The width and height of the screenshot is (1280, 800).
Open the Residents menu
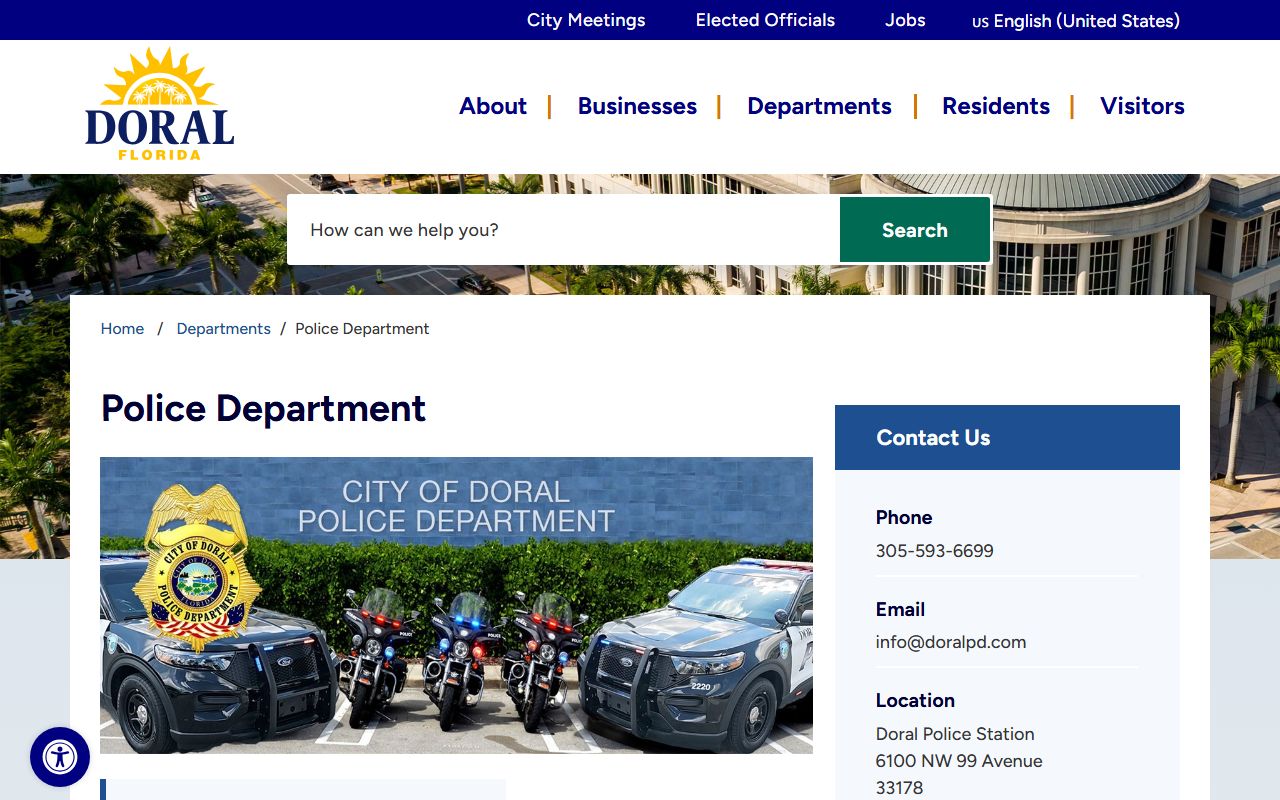point(996,106)
